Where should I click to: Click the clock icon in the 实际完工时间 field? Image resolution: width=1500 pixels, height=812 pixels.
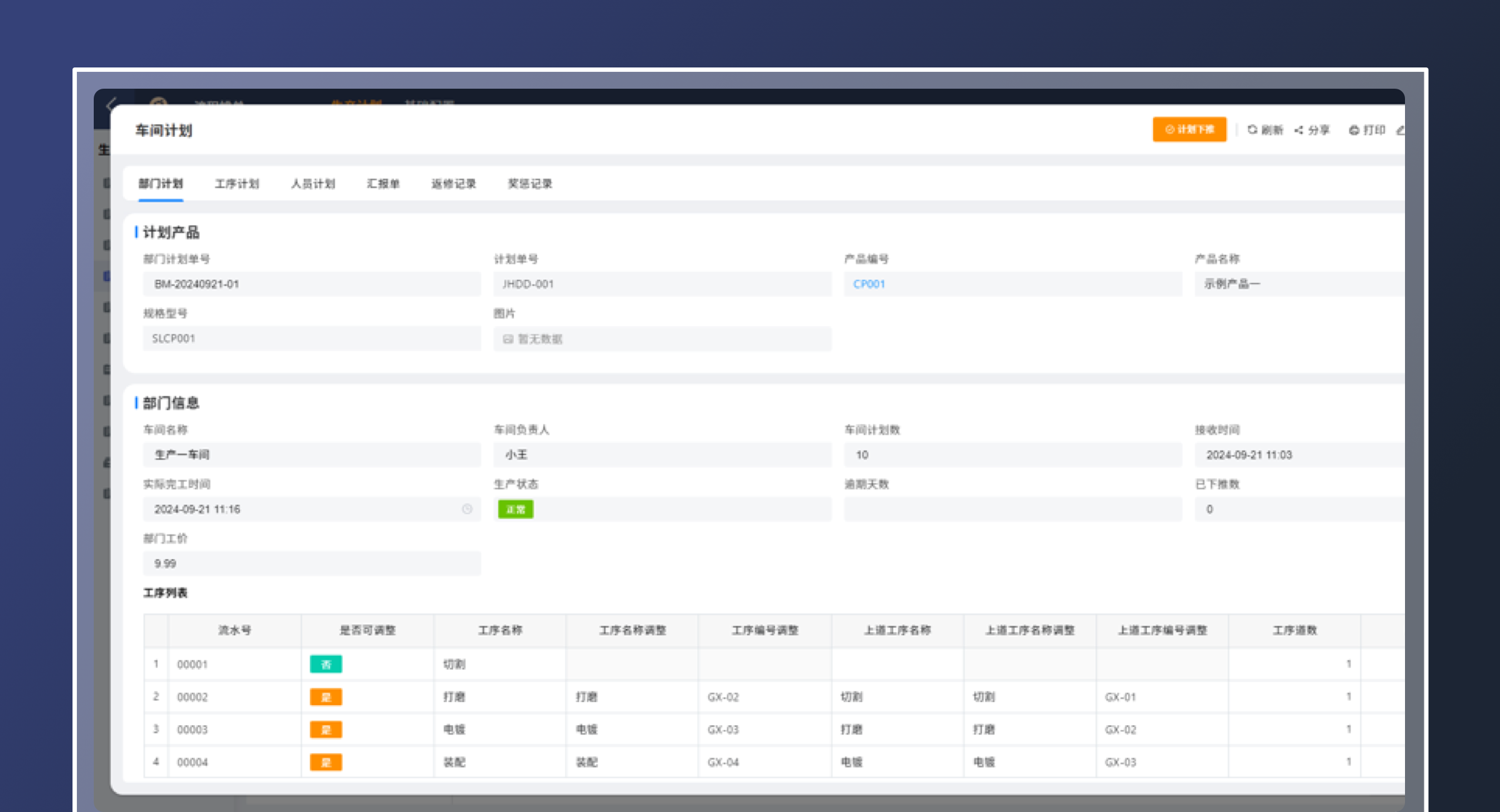[467, 509]
